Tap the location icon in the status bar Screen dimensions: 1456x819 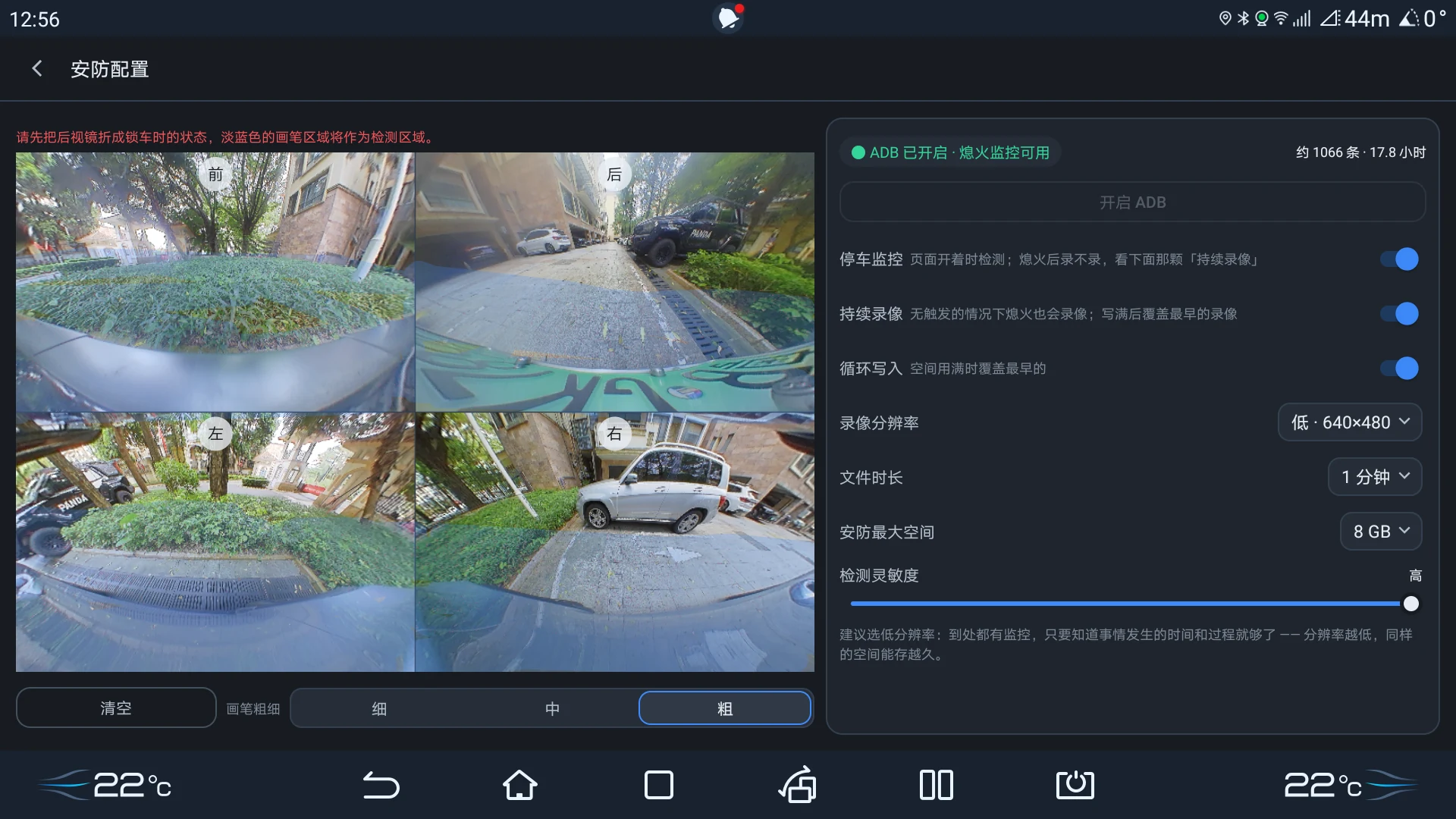pos(1225,18)
